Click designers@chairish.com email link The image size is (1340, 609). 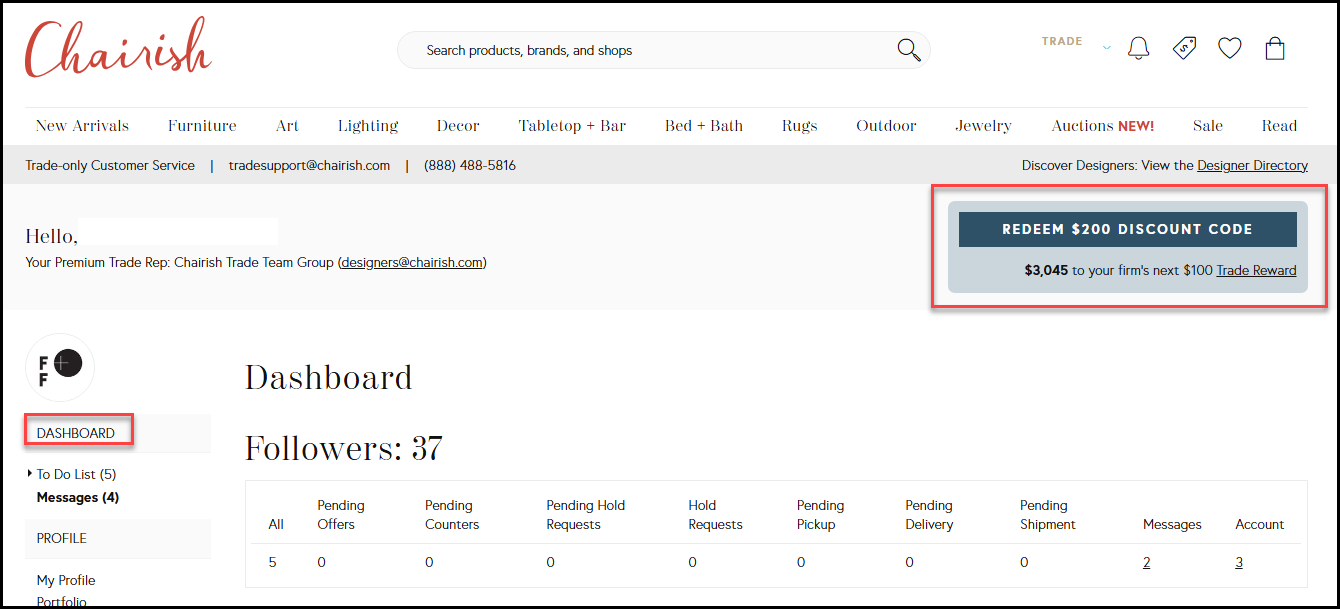click(412, 263)
